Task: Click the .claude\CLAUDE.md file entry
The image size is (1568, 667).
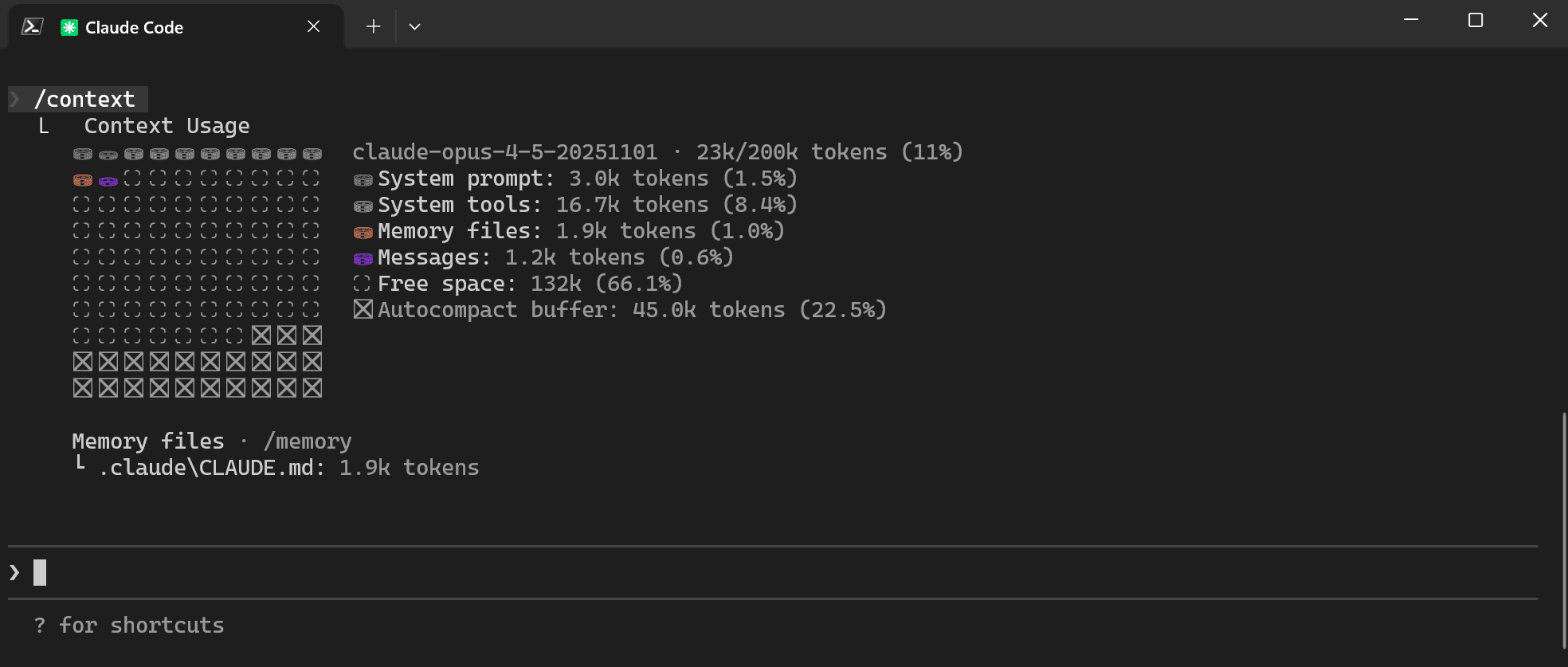Action: [212, 468]
